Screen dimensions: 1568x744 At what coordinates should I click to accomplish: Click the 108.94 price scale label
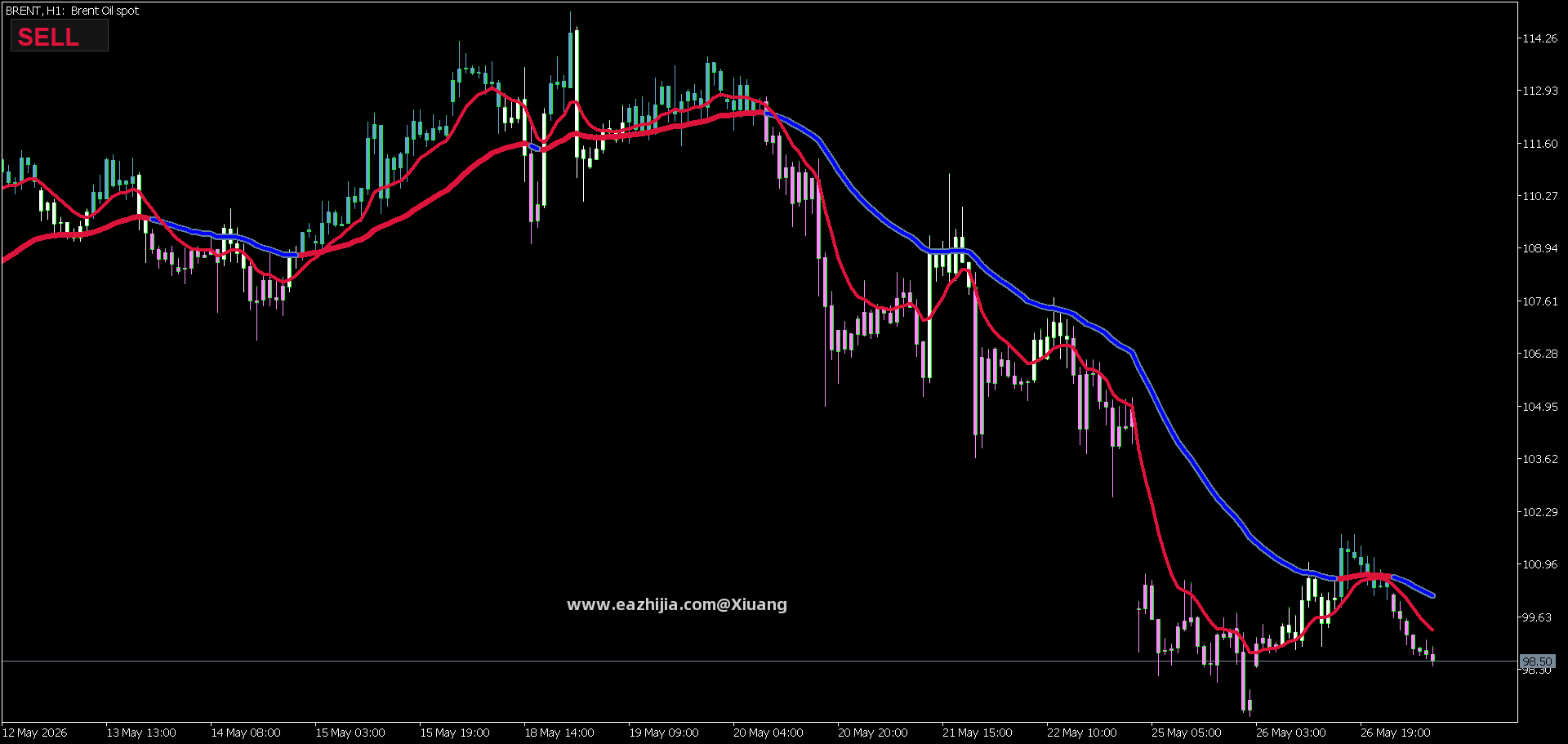click(1539, 248)
